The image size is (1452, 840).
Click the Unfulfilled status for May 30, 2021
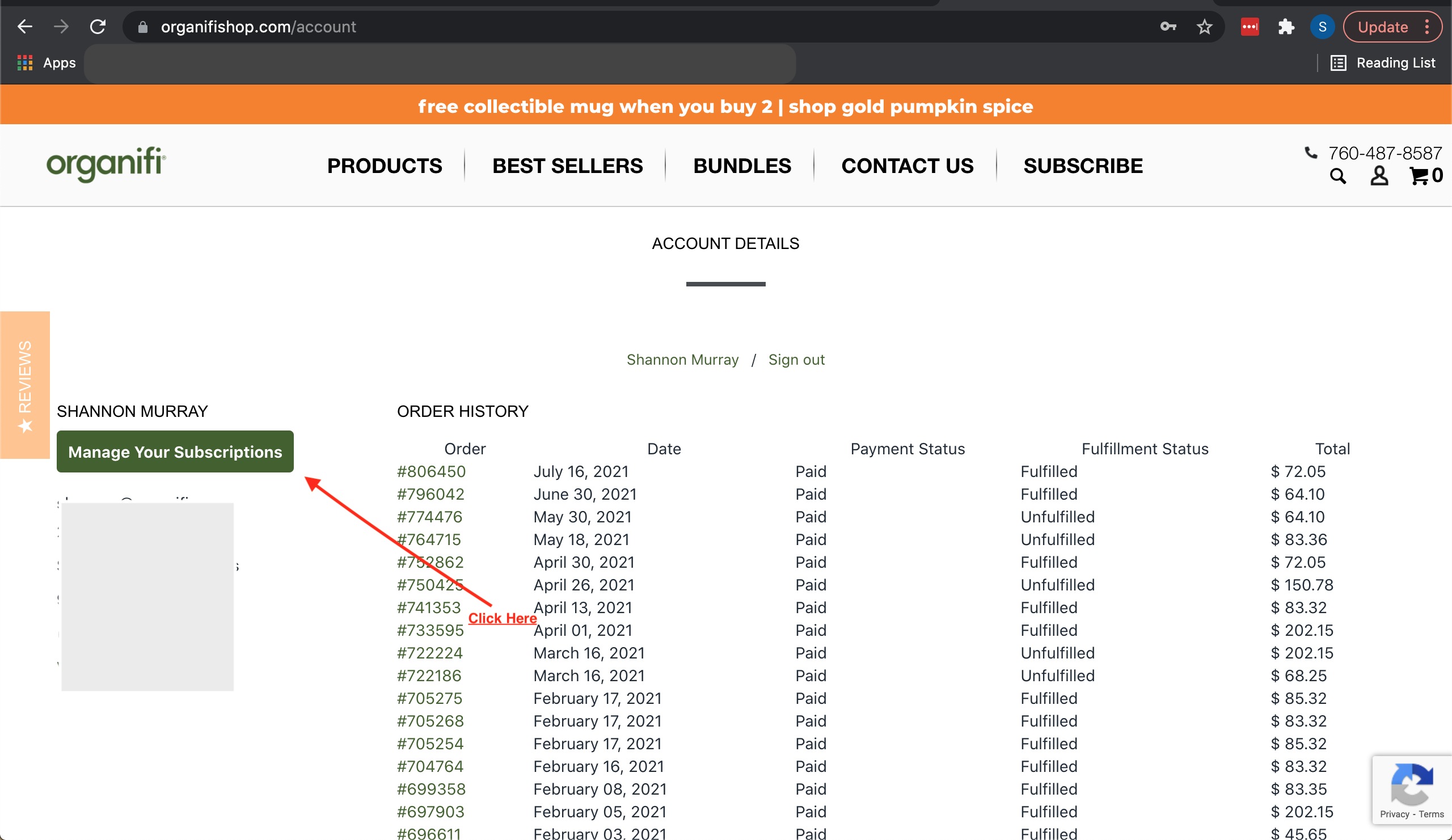pos(1057,517)
